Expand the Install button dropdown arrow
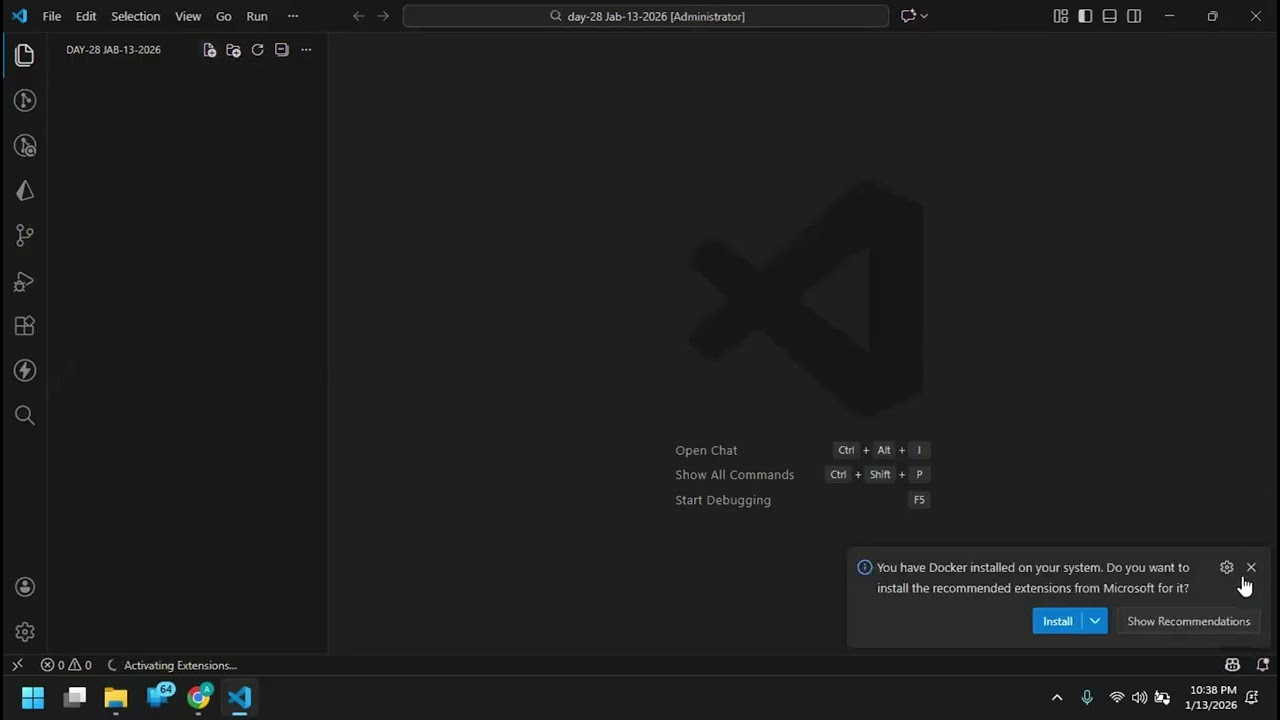1280x720 pixels. pos(1095,621)
